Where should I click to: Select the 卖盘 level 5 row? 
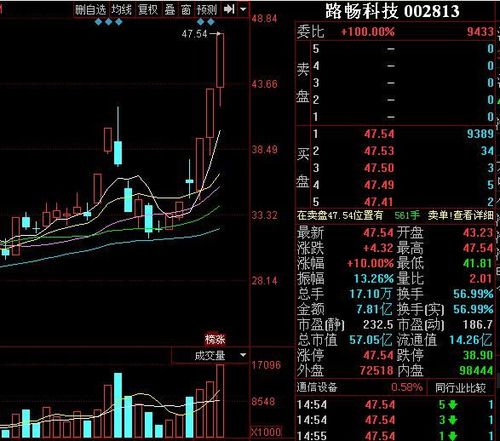(403, 49)
